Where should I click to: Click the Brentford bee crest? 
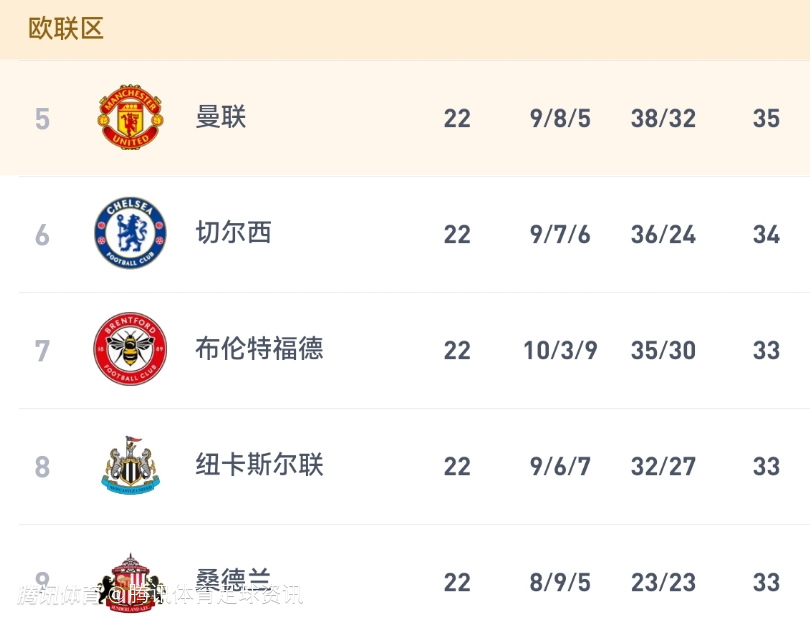coord(131,350)
